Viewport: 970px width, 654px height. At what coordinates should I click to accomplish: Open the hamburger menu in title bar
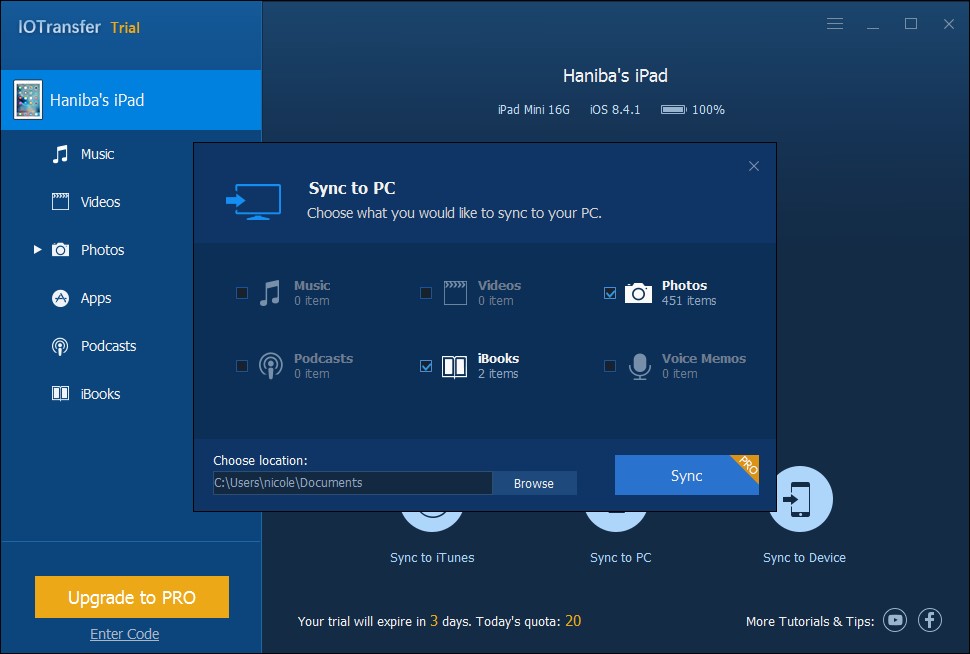click(x=835, y=24)
